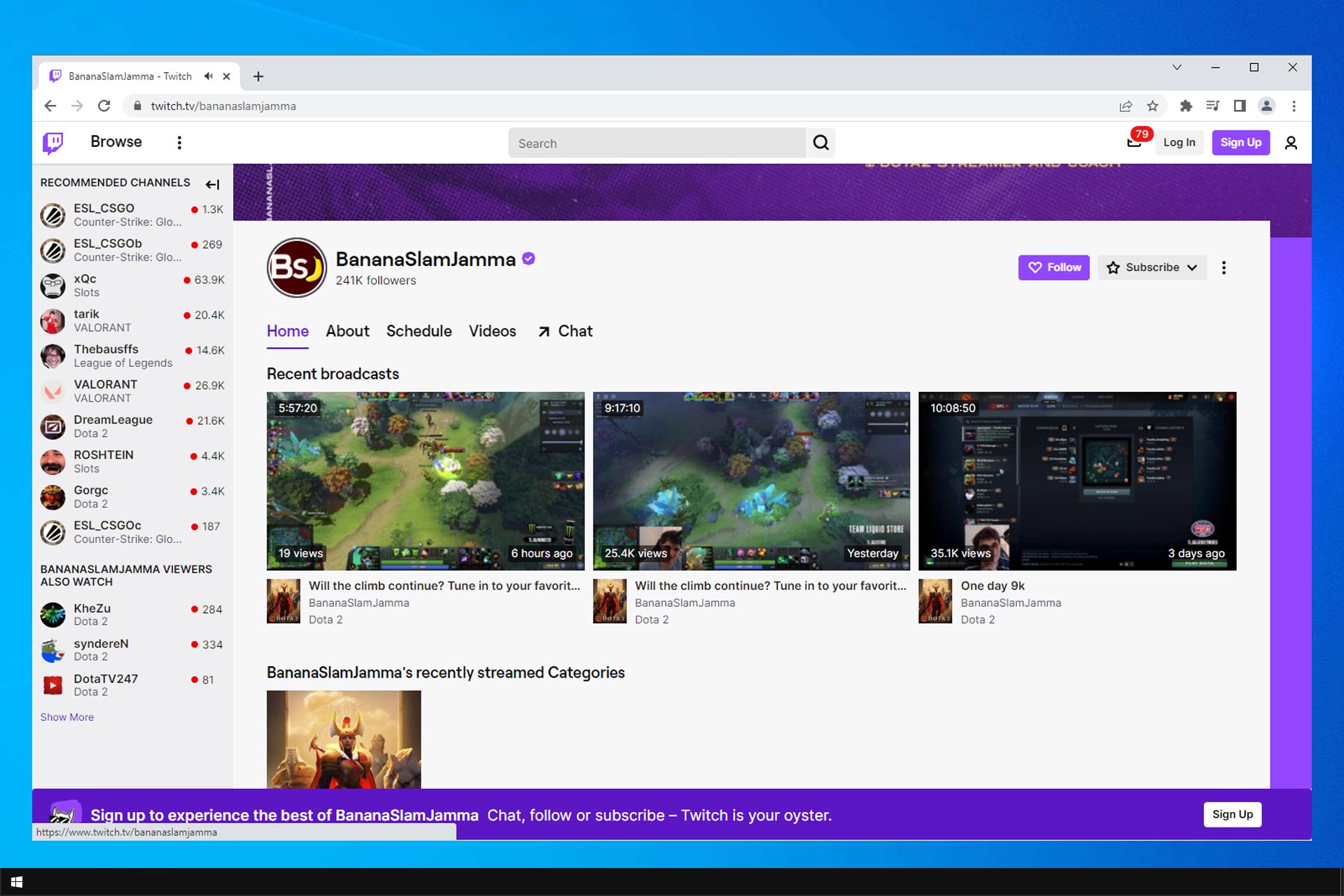
Task: Collapse the recommended channels sidebar
Action: pos(213,184)
